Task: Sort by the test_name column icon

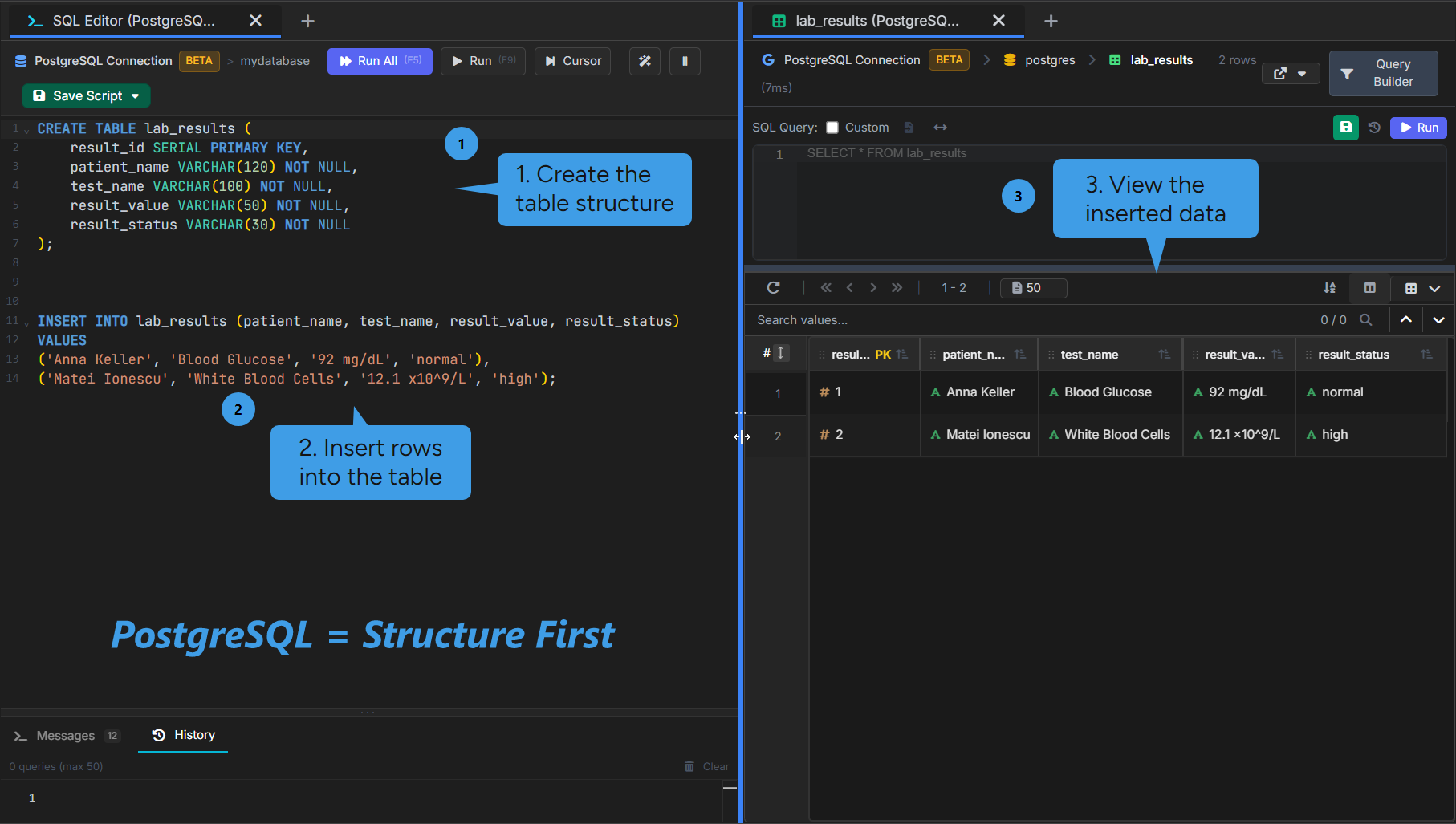Action: click(x=1165, y=355)
